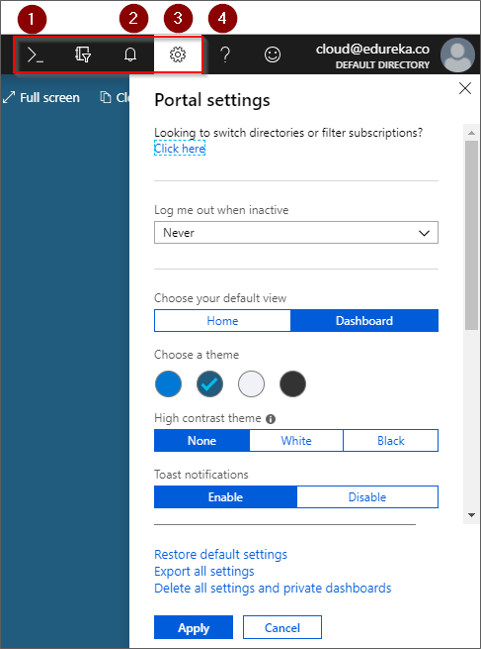Viewport: 481px width, 649px height.
Task: Disable toast notifications
Action: pos(367,497)
